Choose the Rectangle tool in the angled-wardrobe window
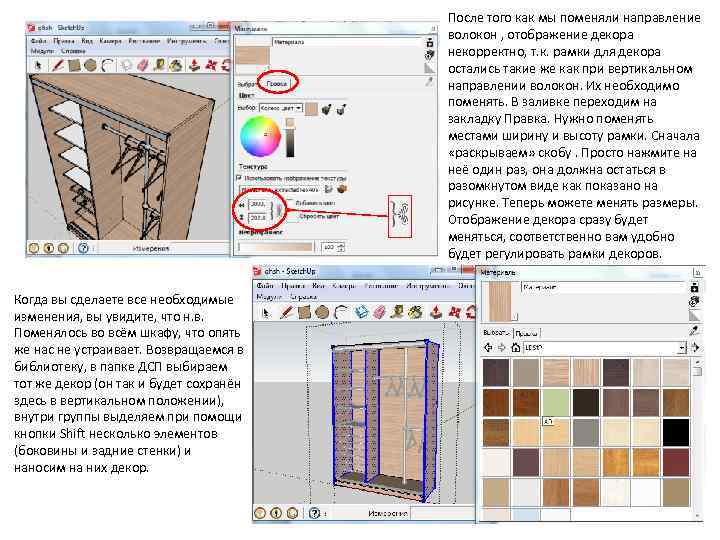This screenshot has width=720, height=540. 74,65
